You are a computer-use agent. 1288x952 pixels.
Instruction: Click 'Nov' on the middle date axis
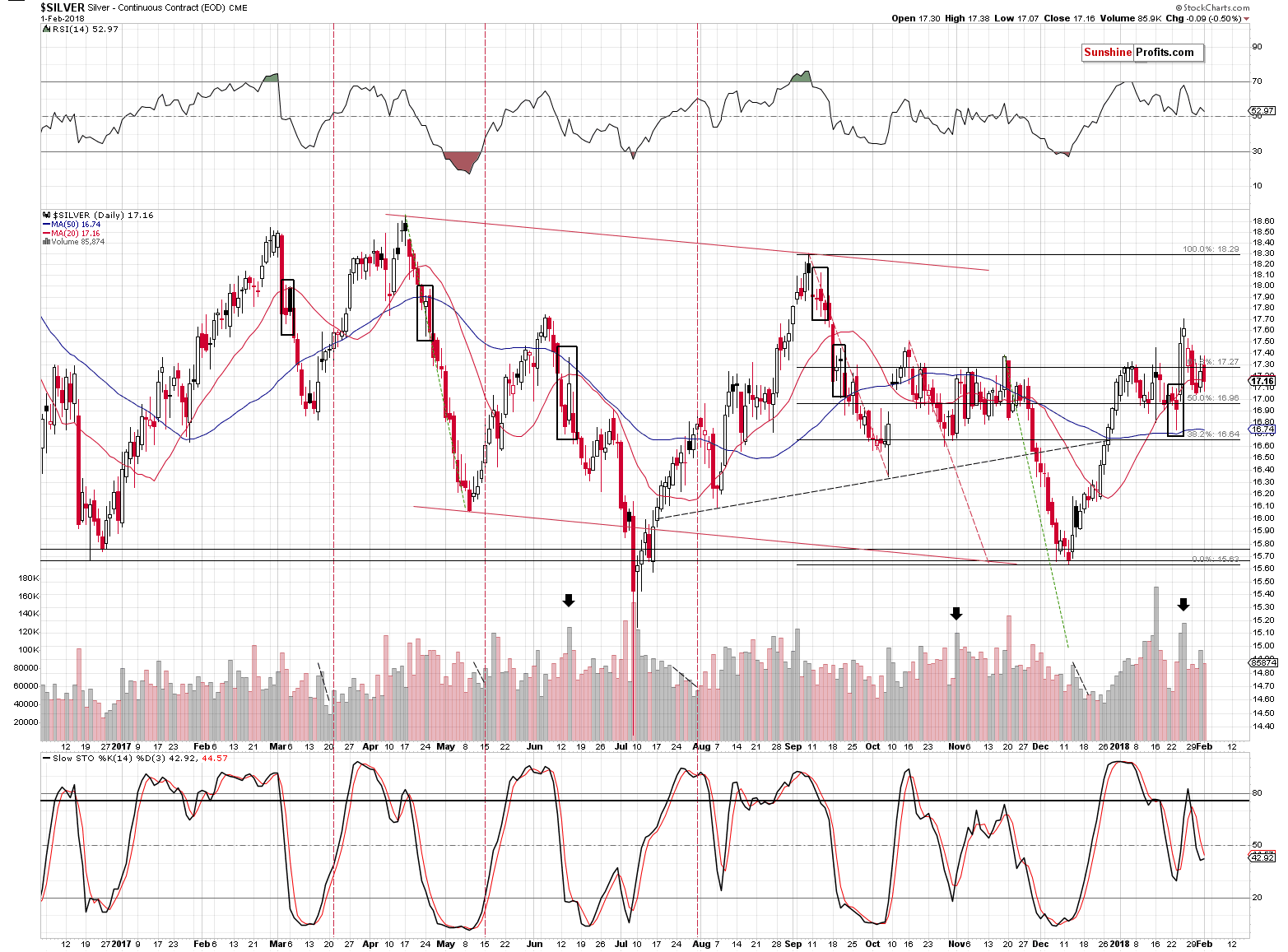point(956,747)
